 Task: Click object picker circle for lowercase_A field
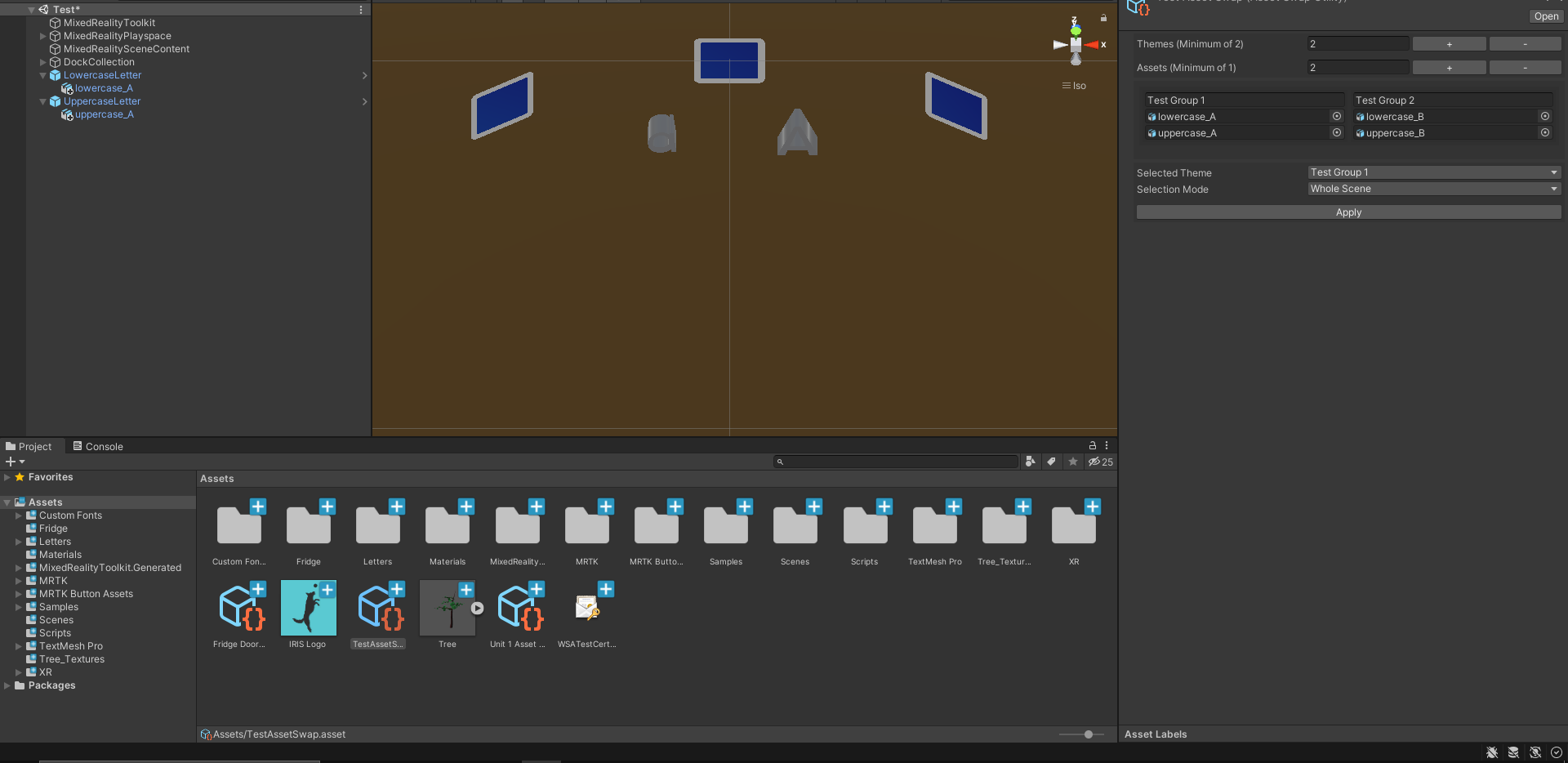click(1337, 116)
